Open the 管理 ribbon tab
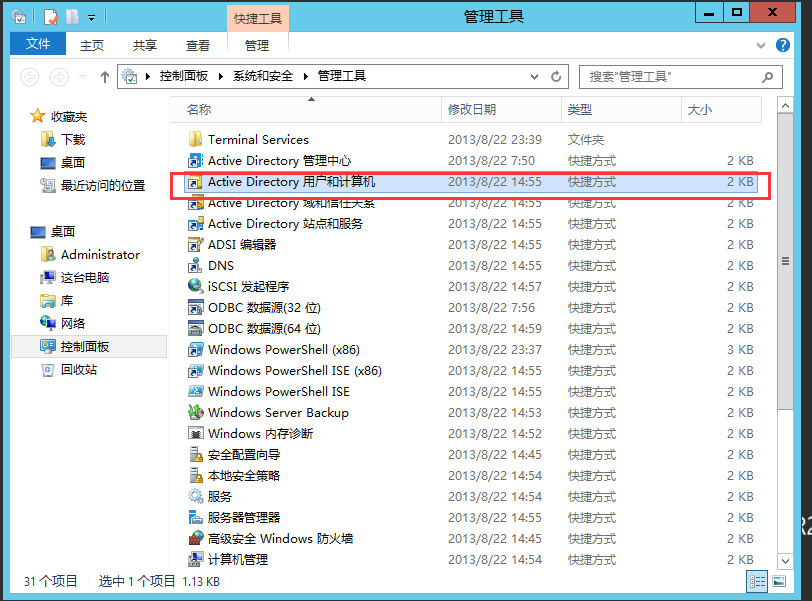 tap(257, 46)
